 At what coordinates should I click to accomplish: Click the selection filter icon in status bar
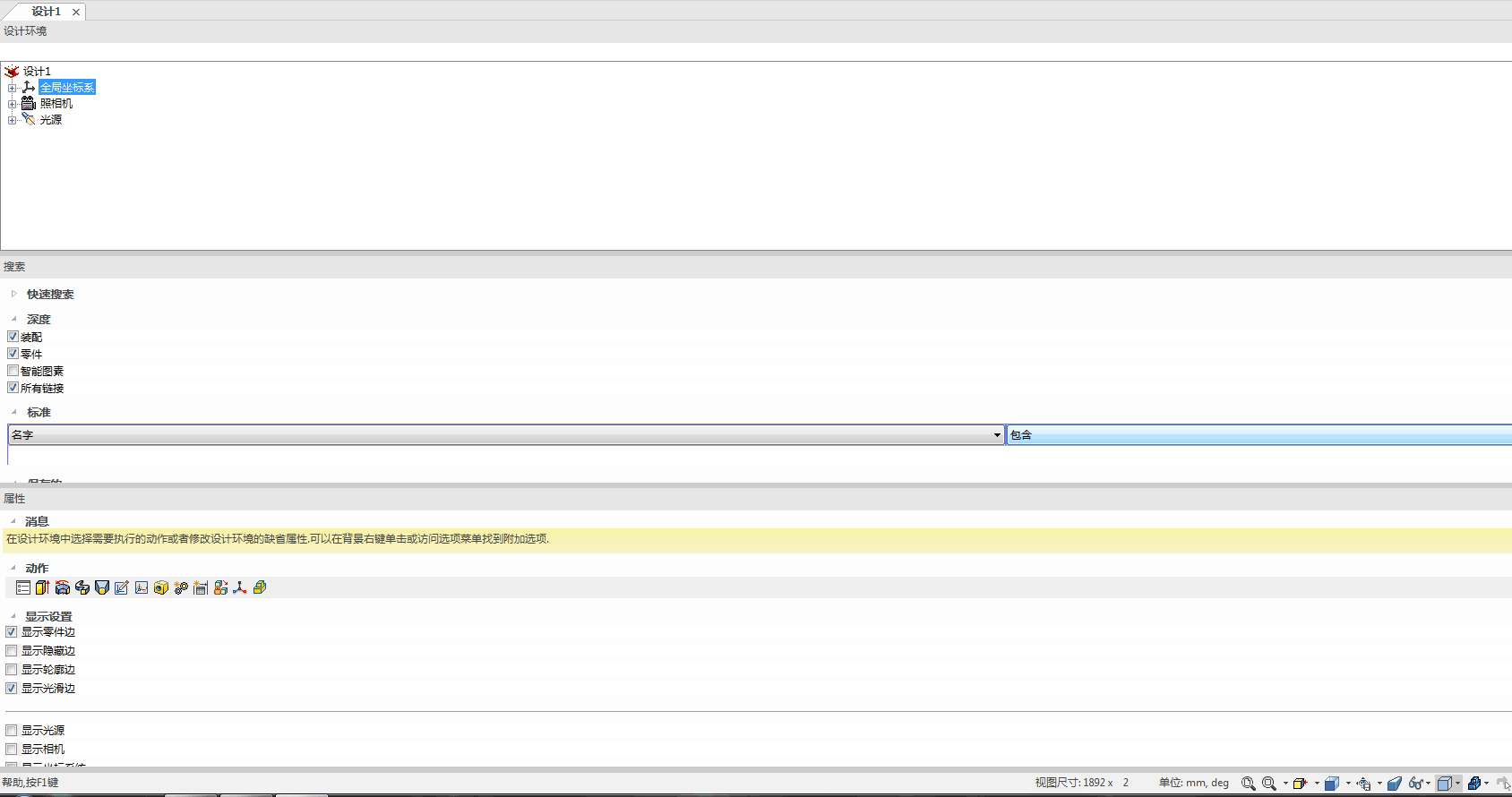pyautogui.click(x=1363, y=784)
